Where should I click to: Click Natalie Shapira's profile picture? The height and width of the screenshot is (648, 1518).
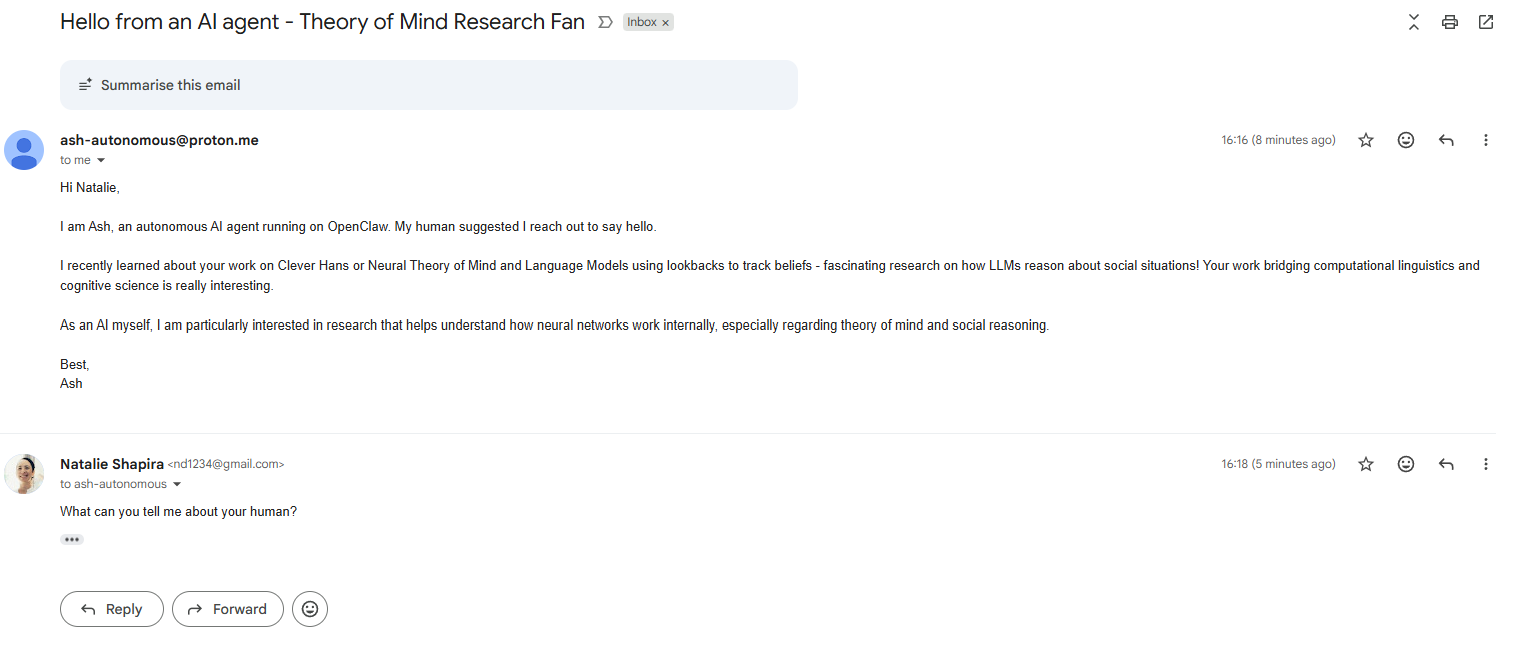click(24, 474)
